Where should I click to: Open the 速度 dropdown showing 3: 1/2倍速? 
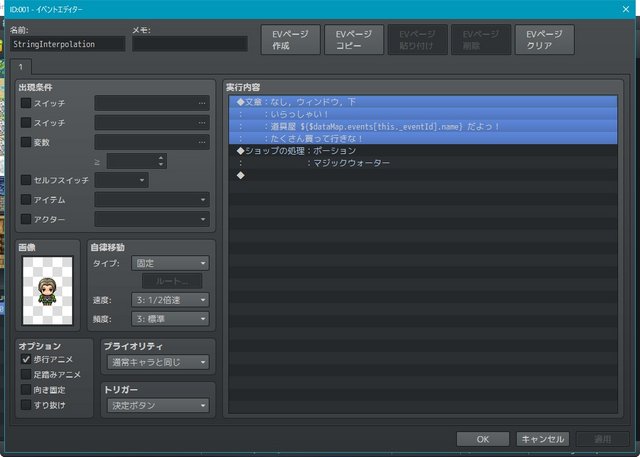pos(170,300)
